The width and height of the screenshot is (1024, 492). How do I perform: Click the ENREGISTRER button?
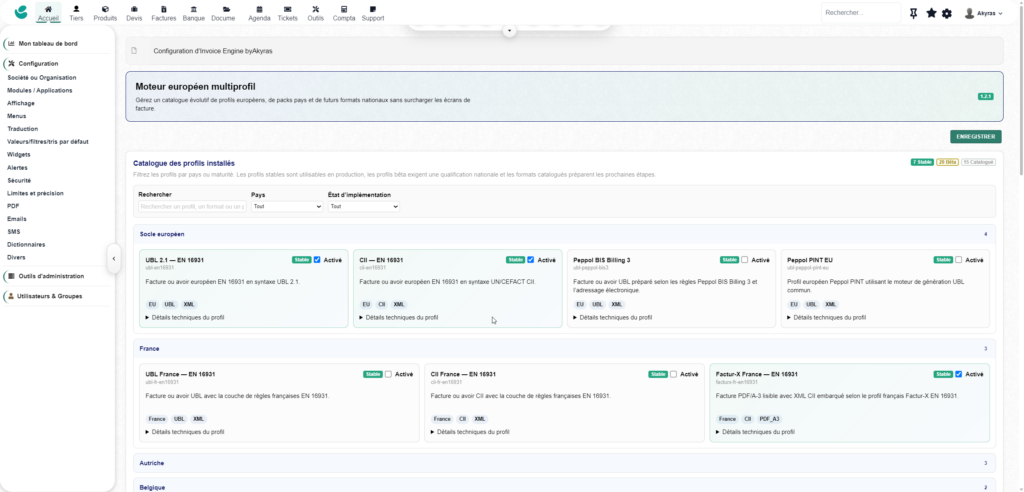point(976,137)
